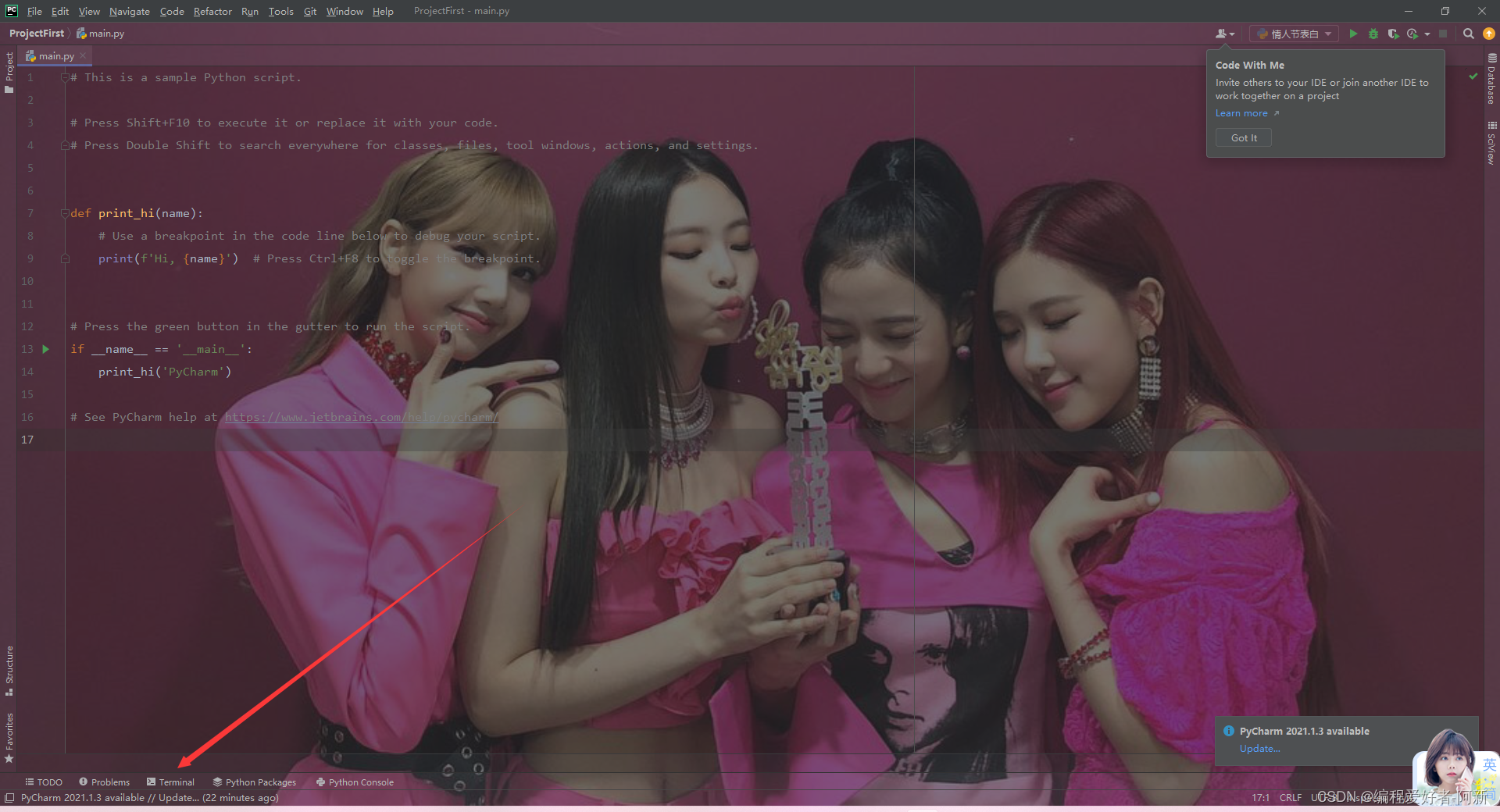1500x812 pixels.
Task: Click the PyCharm logo in title bar
Action: pyautogui.click(x=11, y=11)
